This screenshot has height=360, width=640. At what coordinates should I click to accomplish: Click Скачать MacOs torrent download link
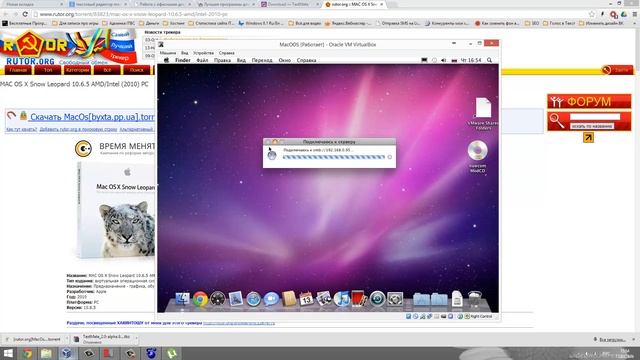(x=92, y=117)
